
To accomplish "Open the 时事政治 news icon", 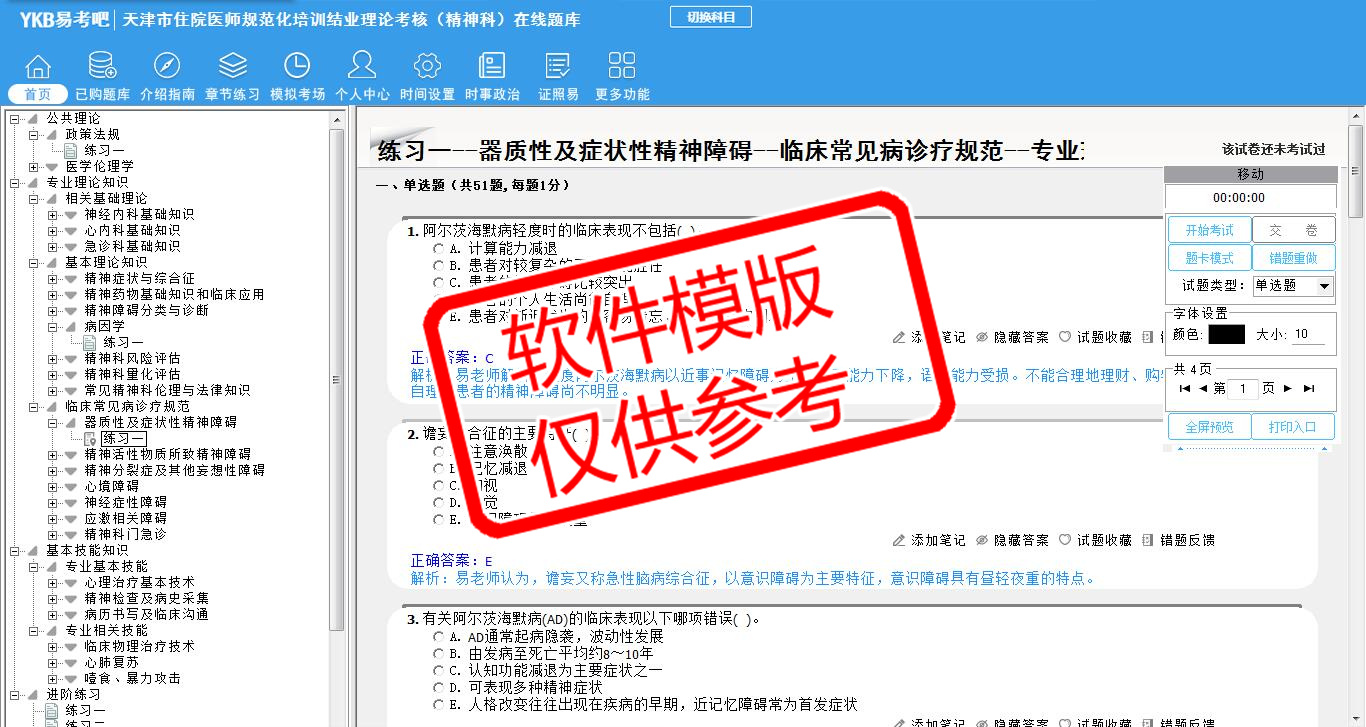I will (x=492, y=67).
